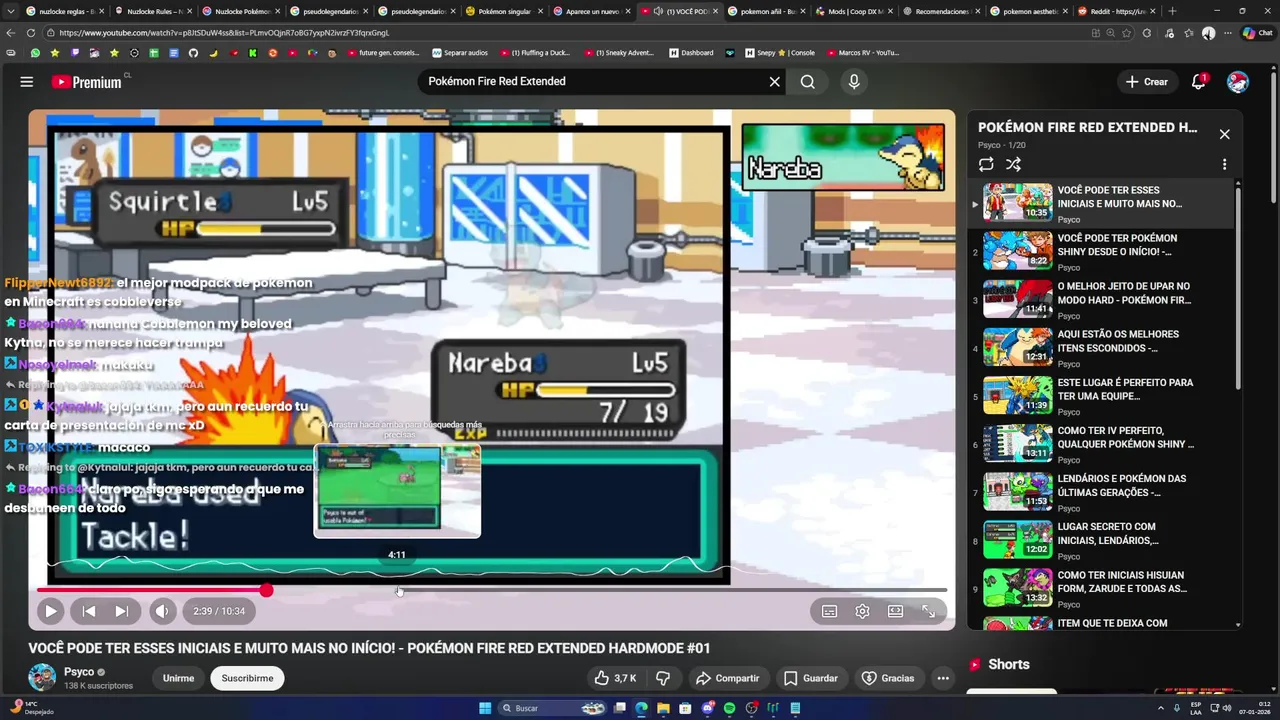The image size is (1280, 720).
Task: Clear the search box text
Action: pos(774,82)
